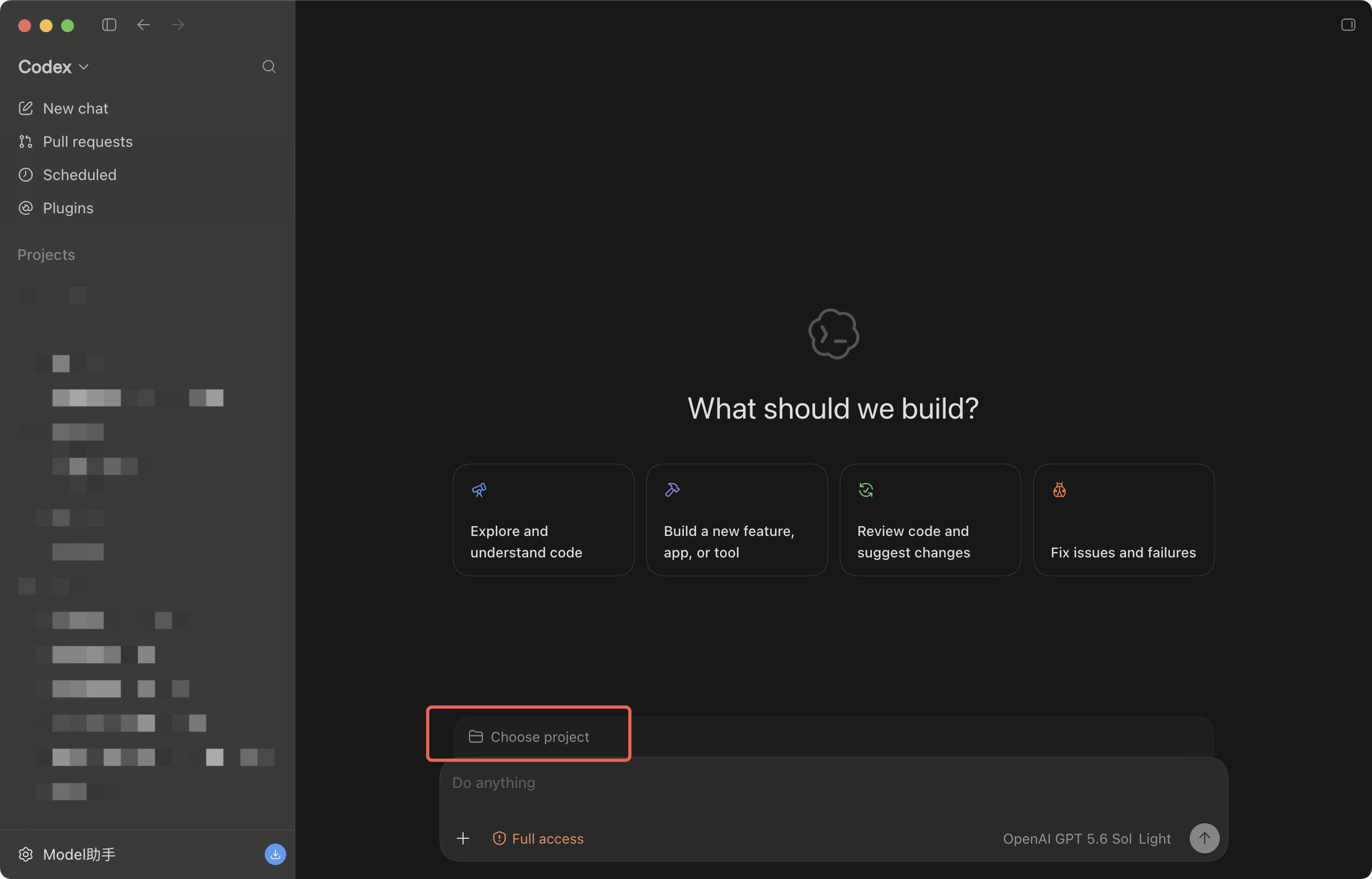Image resolution: width=1372 pixels, height=879 pixels.
Task: Open the Scheduled section
Action: [68, 175]
